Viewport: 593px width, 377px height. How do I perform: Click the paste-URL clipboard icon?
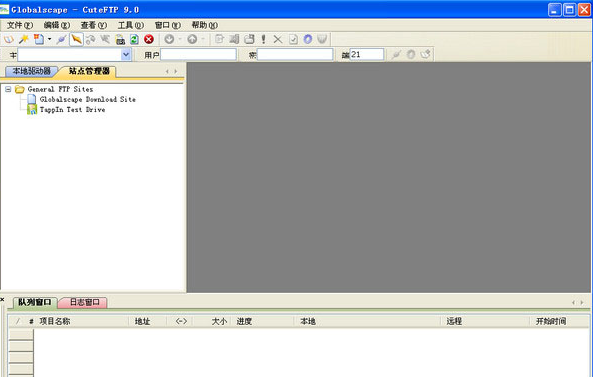(x=120, y=39)
